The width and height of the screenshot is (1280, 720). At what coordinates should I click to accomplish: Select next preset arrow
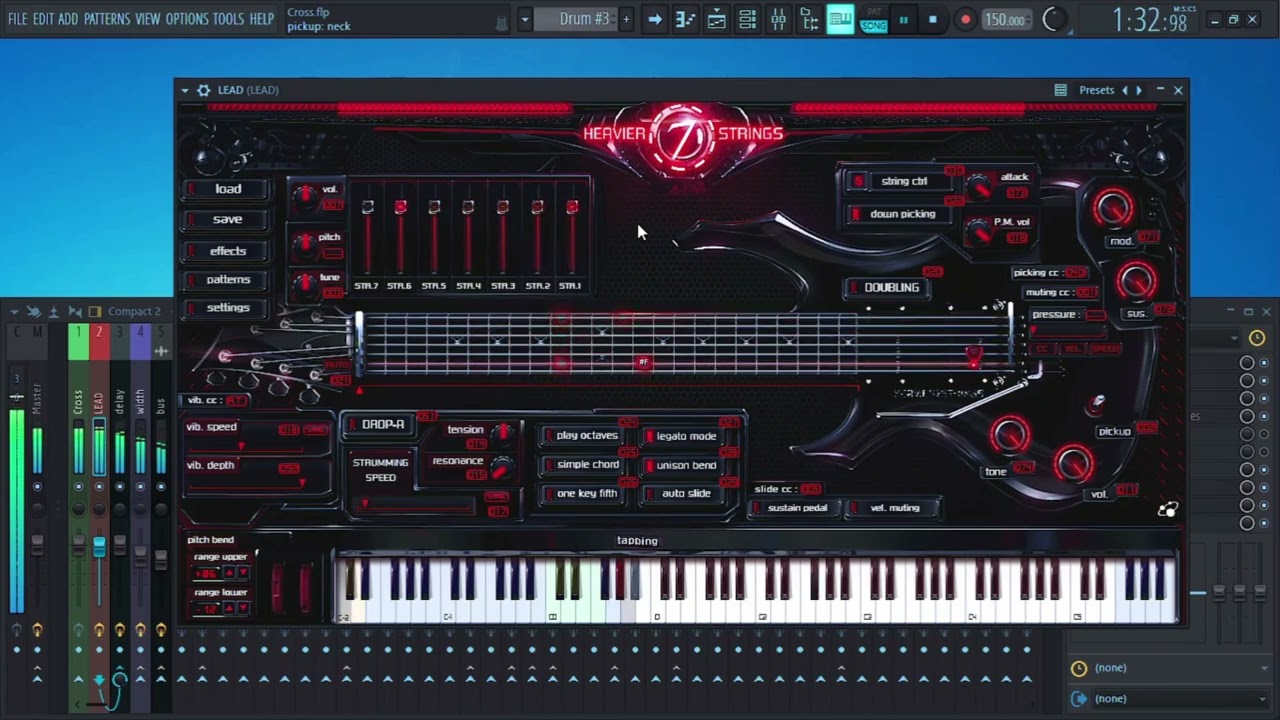coord(1139,90)
